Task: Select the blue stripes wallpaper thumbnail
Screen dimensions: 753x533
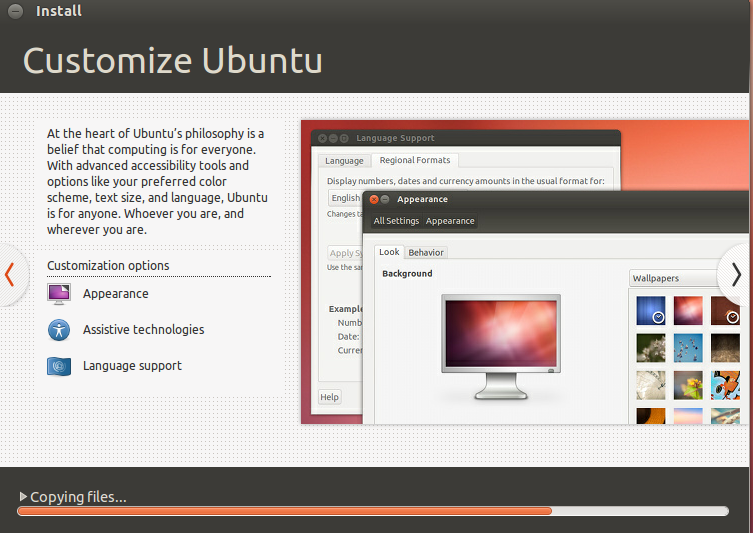Action: coord(651,310)
